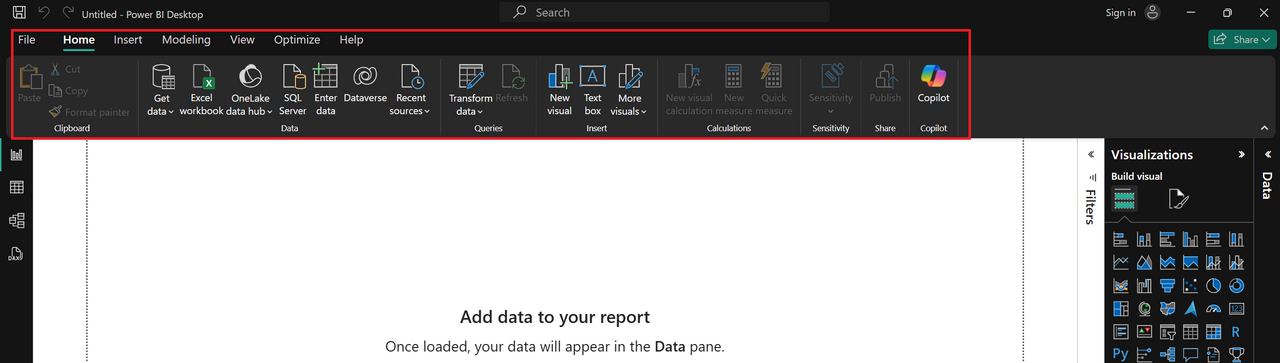Open the Sensitivity dropdown

(x=831, y=90)
